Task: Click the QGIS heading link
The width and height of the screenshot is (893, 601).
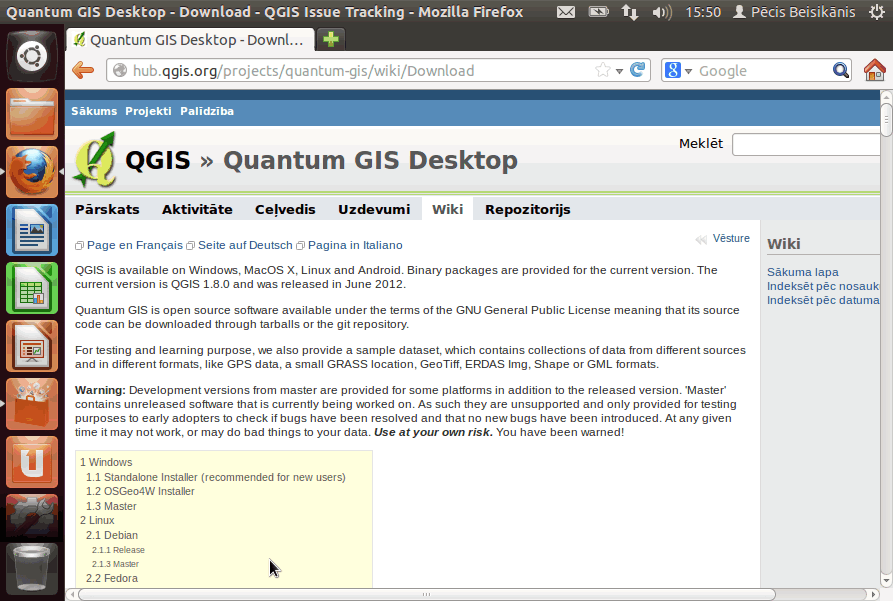Action: coord(158,160)
